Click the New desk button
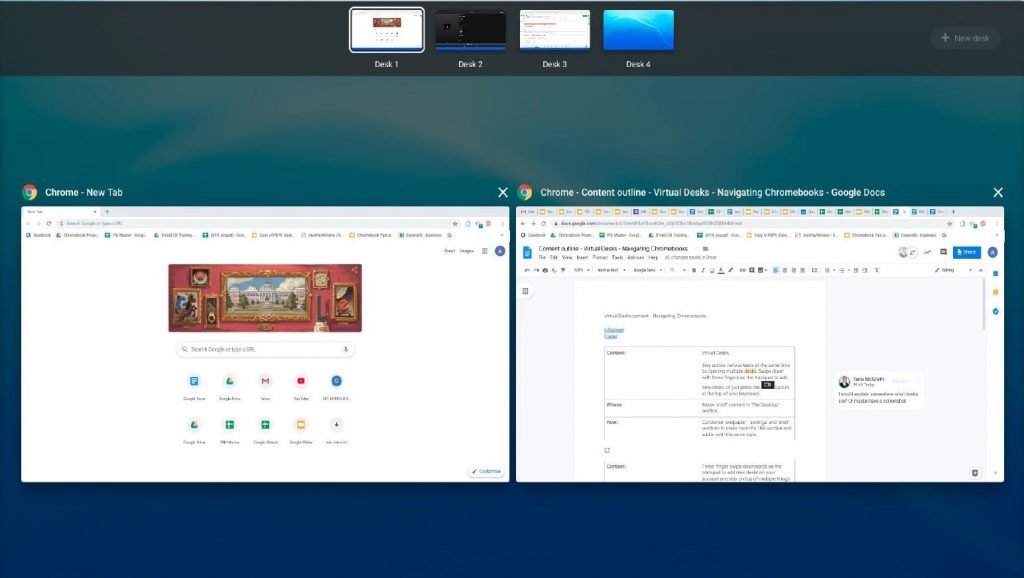Image resolution: width=1024 pixels, height=578 pixels. (965, 38)
